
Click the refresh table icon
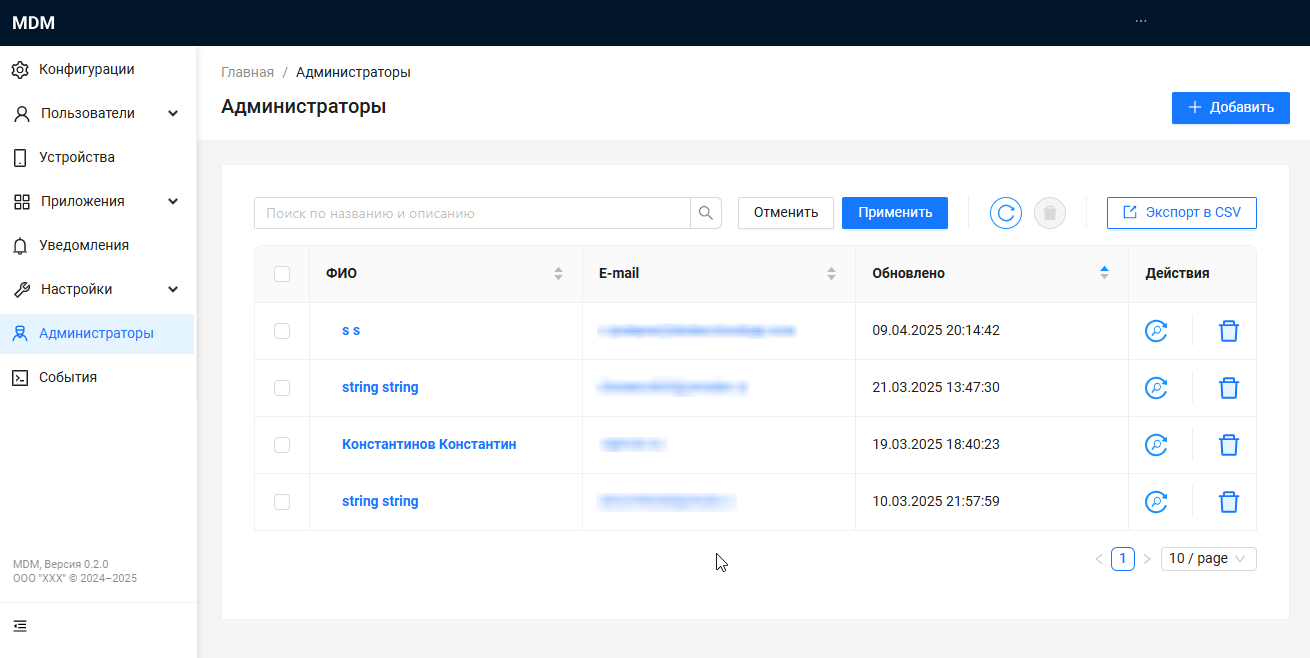[x=1005, y=213]
